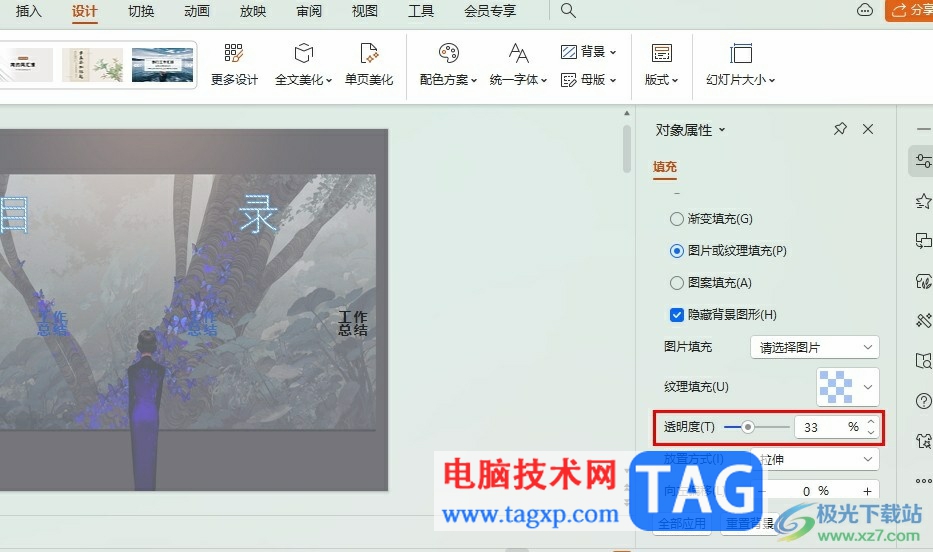
Task: Select the 录 title text on the slide
Action: pos(258,214)
